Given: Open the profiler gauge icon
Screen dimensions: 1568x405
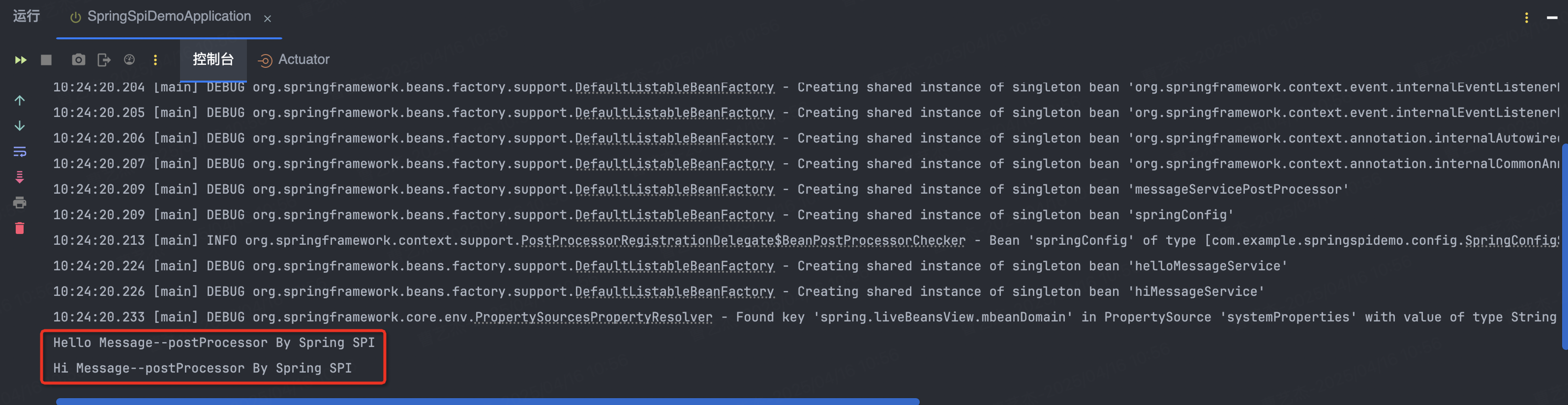Looking at the screenshot, I should pos(130,59).
